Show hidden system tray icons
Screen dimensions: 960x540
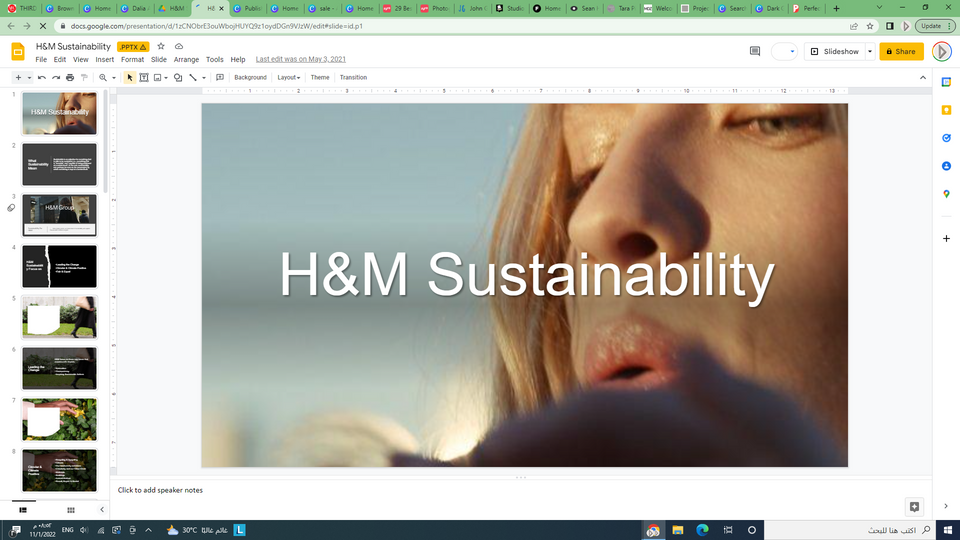pos(148,530)
